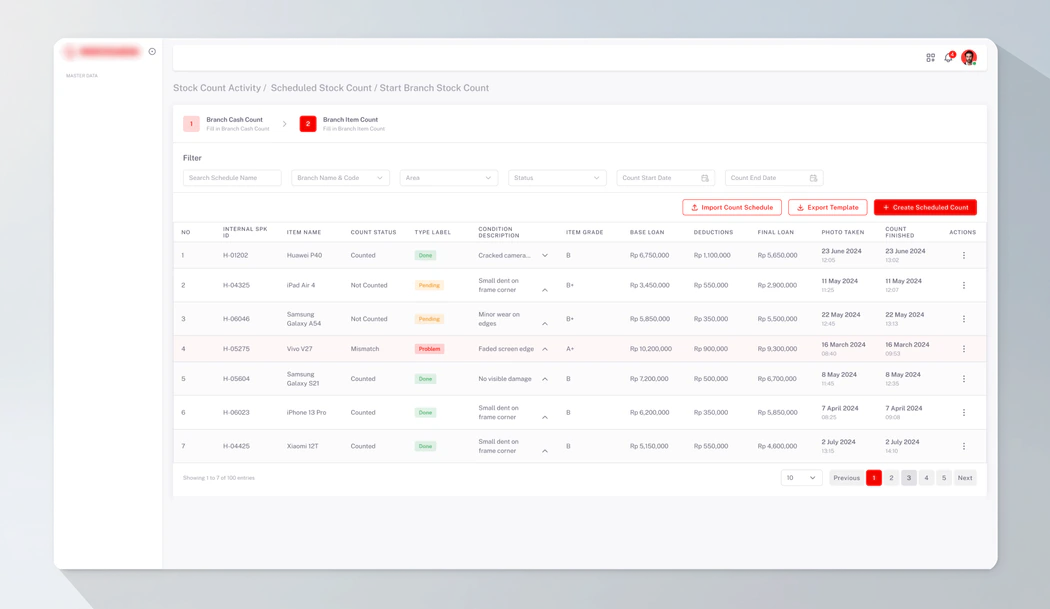Focus the Search Schedule Name field

pos(232,178)
